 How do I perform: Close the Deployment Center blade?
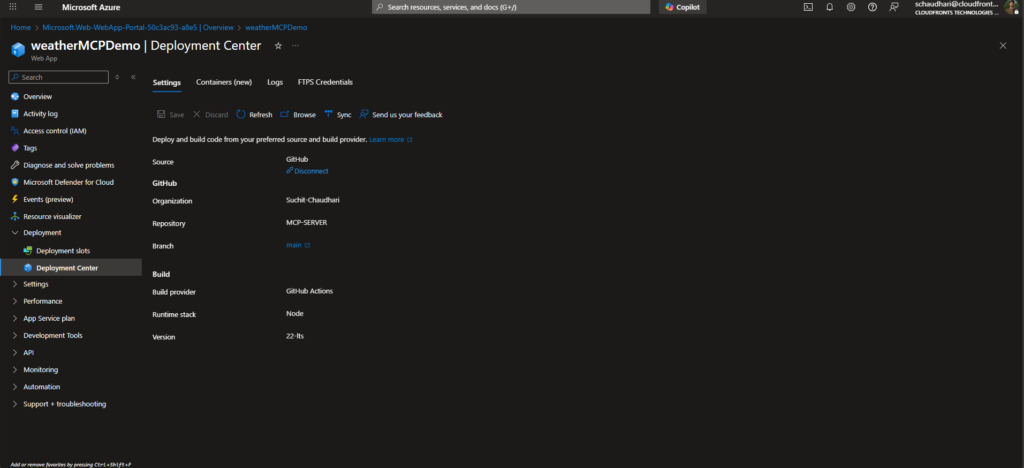1003,46
